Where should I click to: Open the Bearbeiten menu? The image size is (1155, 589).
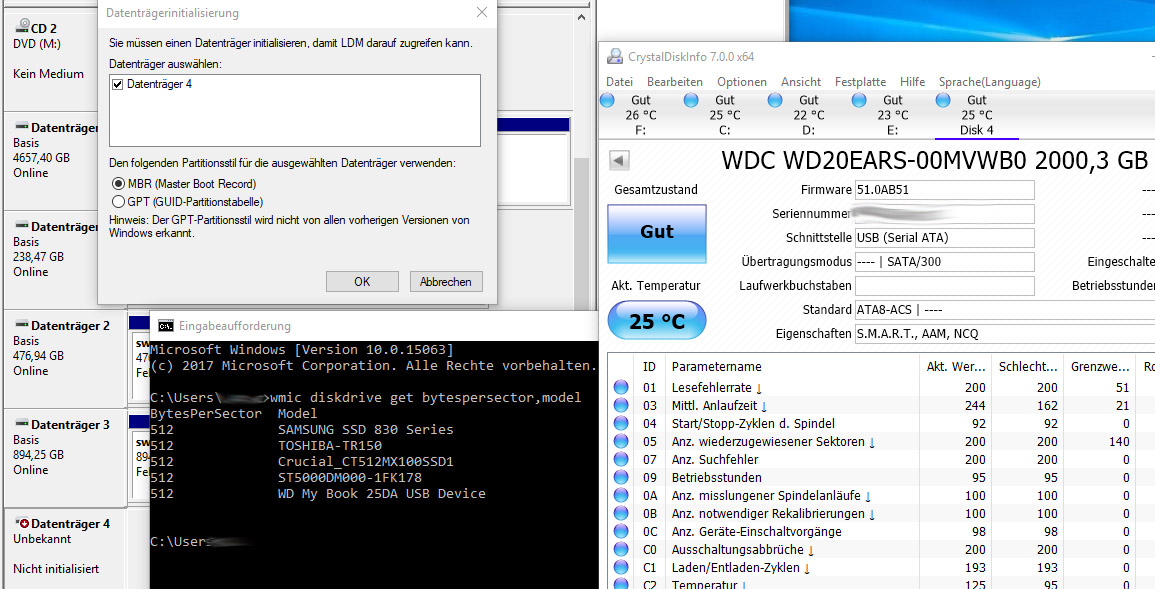pyautogui.click(x=675, y=82)
